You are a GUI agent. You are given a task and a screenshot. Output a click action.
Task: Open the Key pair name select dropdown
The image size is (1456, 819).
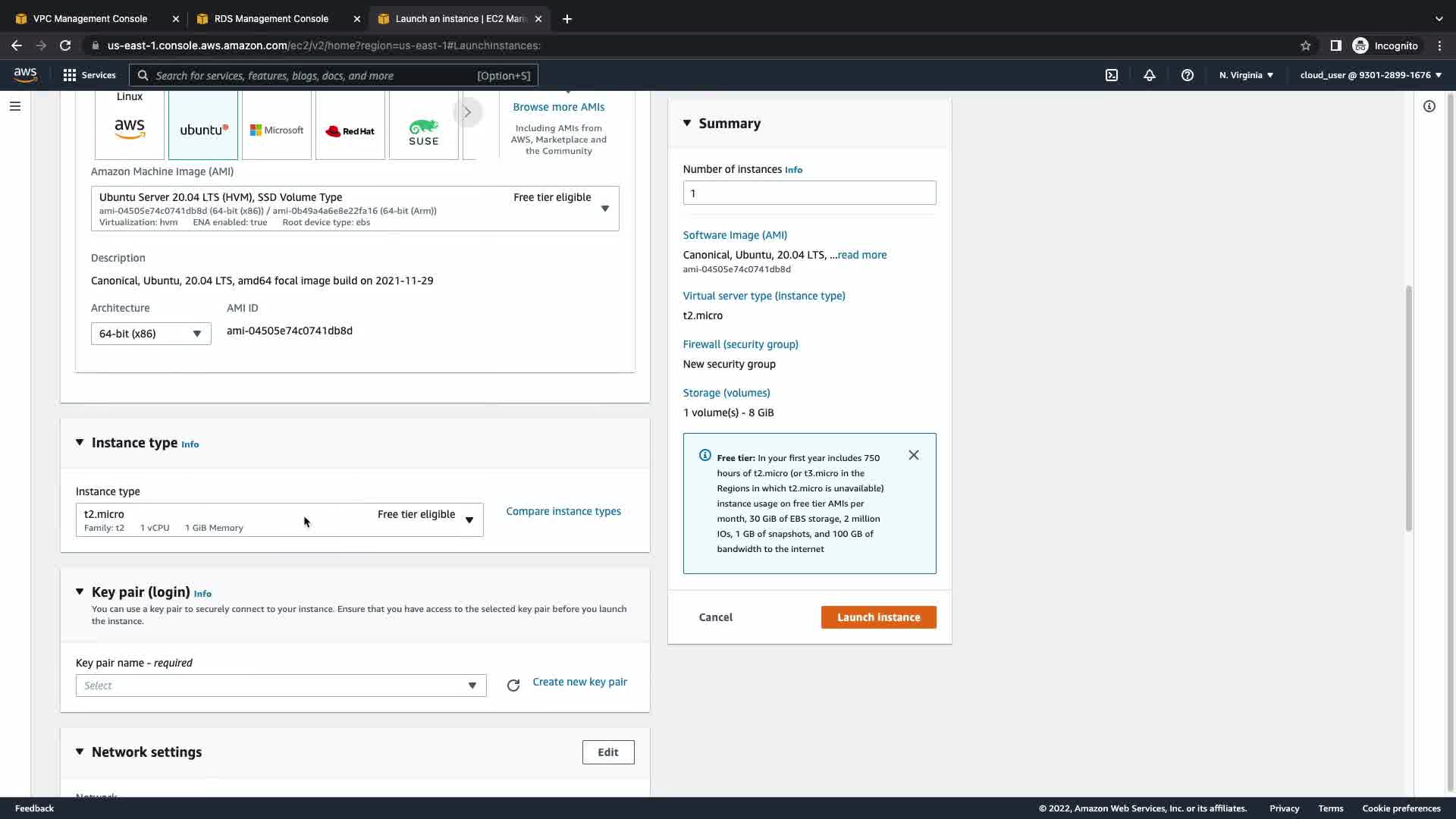point(281,686)
